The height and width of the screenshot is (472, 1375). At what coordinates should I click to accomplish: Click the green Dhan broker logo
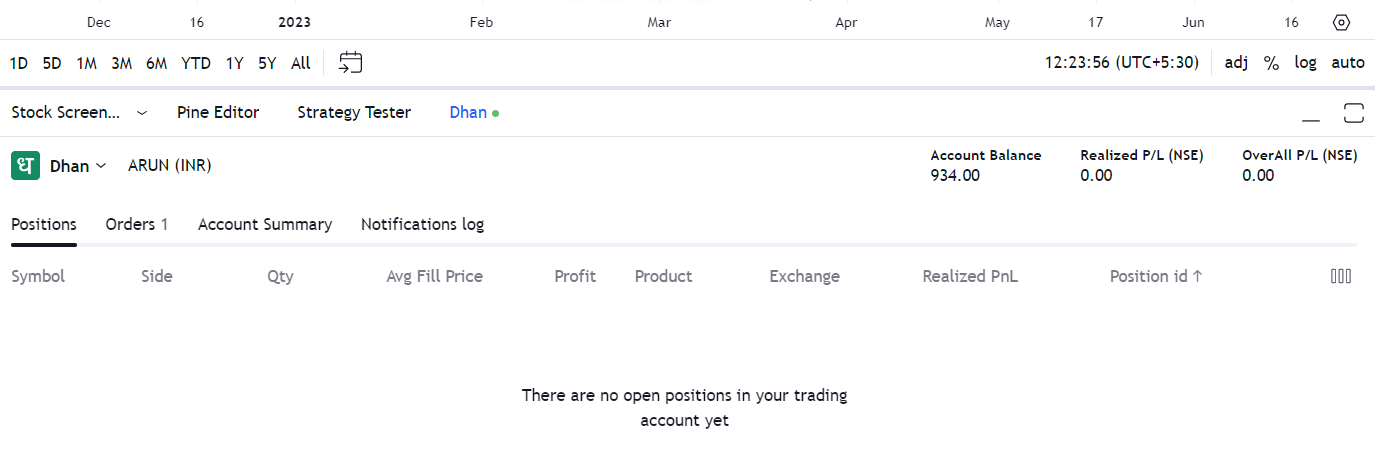(x=25, y=165)
